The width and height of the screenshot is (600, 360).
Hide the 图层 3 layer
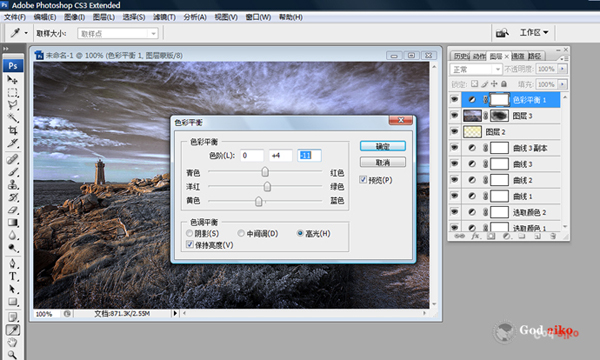(454, 116)
